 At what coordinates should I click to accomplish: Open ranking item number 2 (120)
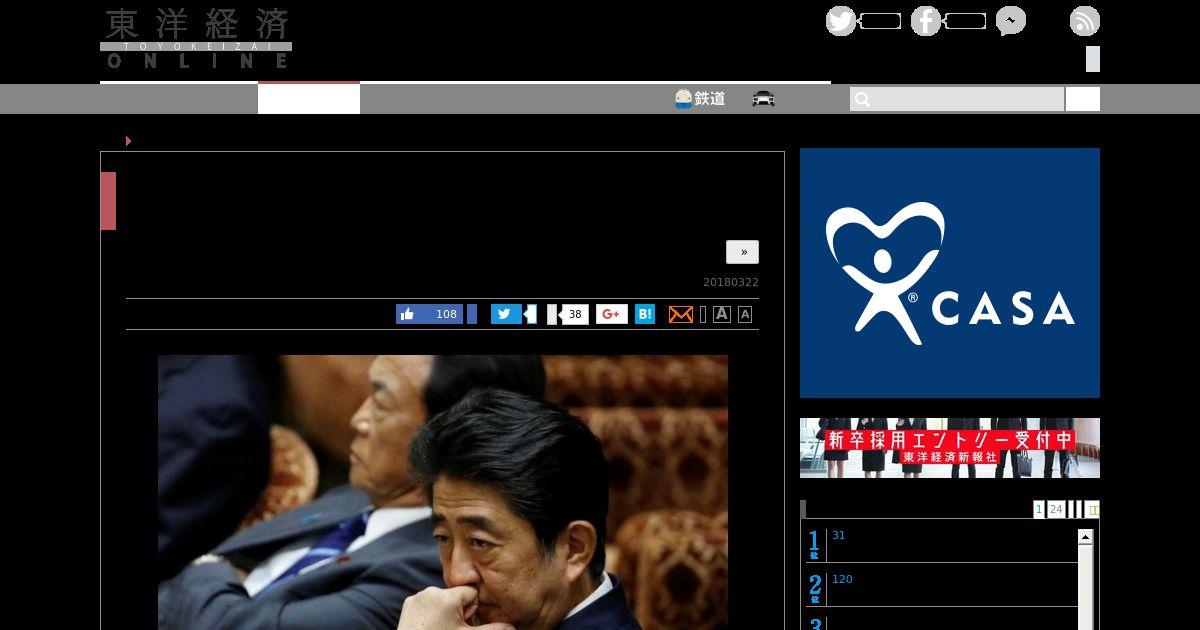(x=842, y=579)
